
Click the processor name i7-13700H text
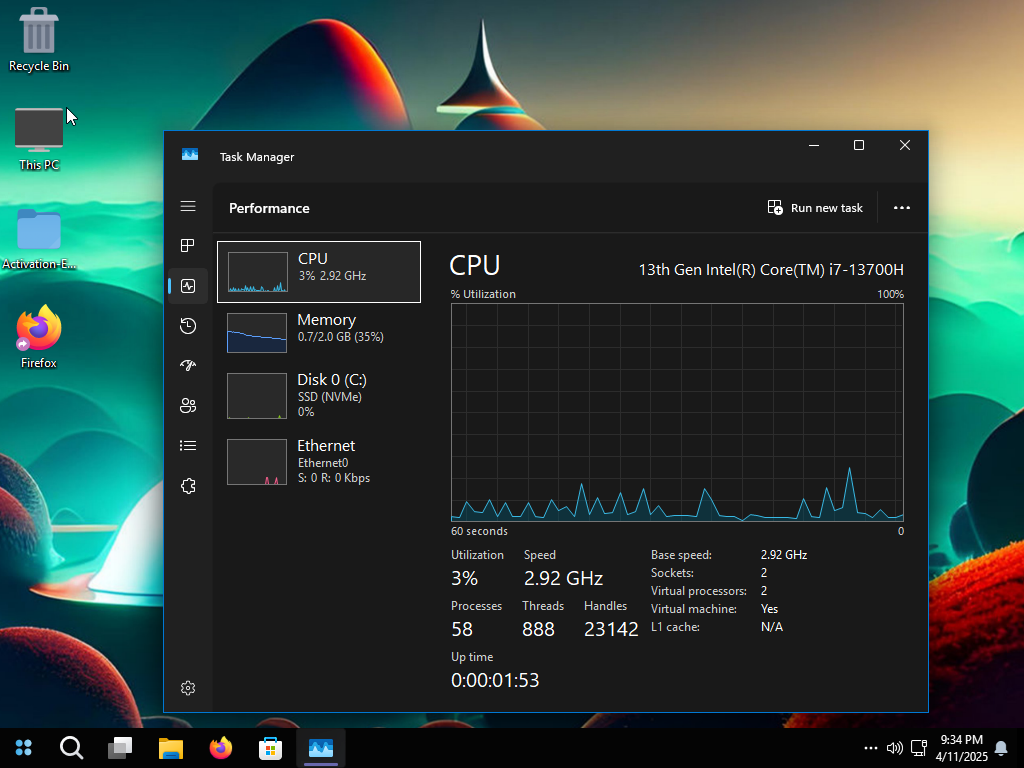tap(771, 270)
